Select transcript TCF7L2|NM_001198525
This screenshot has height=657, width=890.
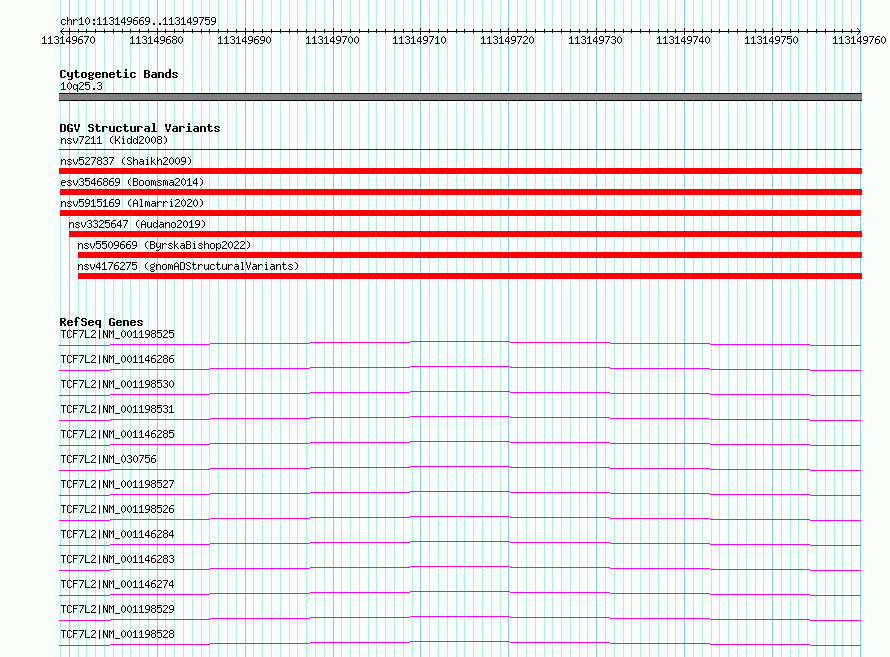pyautogui.click(x=117, y=334)
